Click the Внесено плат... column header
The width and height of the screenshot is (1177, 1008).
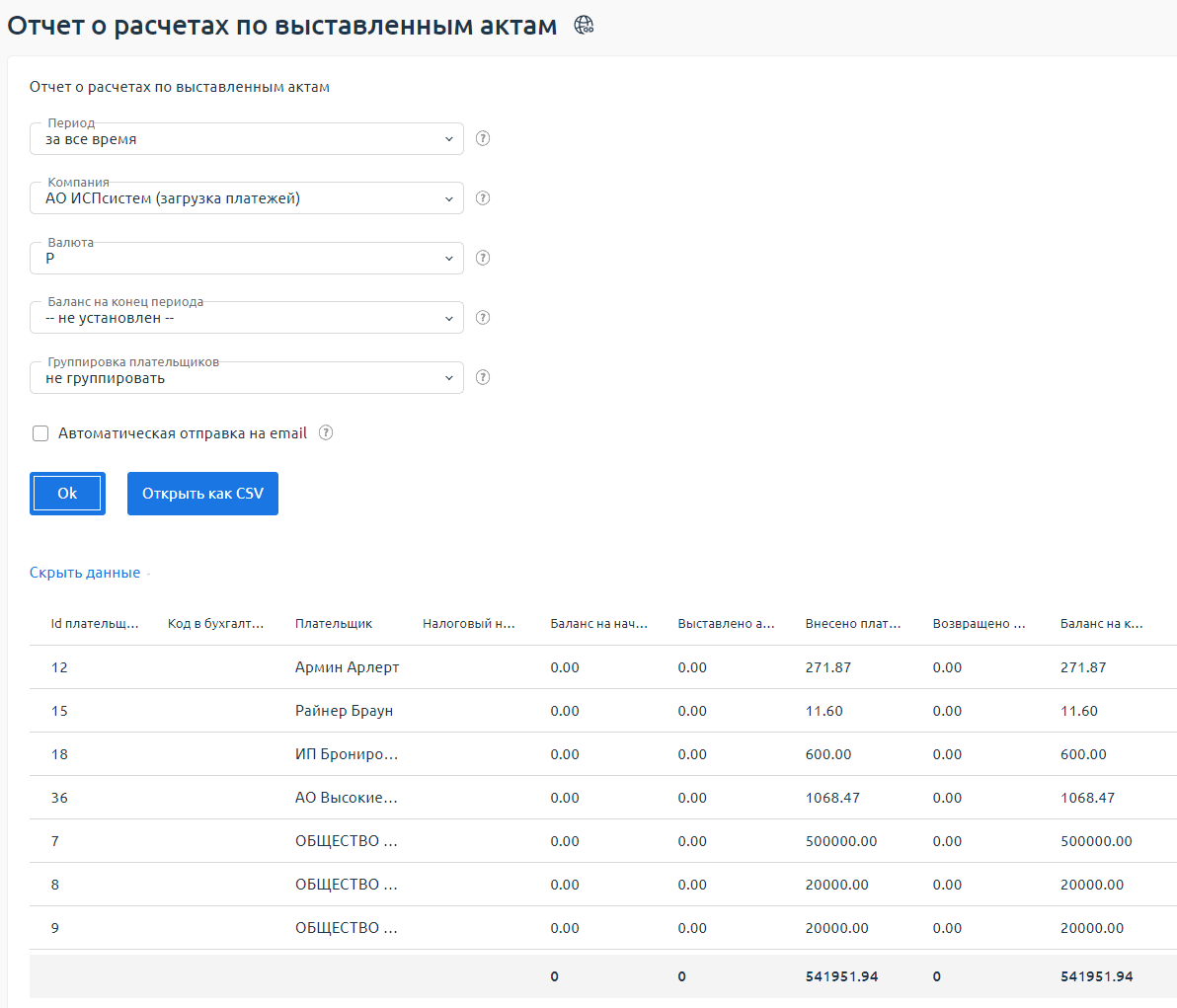pos(852,624)
